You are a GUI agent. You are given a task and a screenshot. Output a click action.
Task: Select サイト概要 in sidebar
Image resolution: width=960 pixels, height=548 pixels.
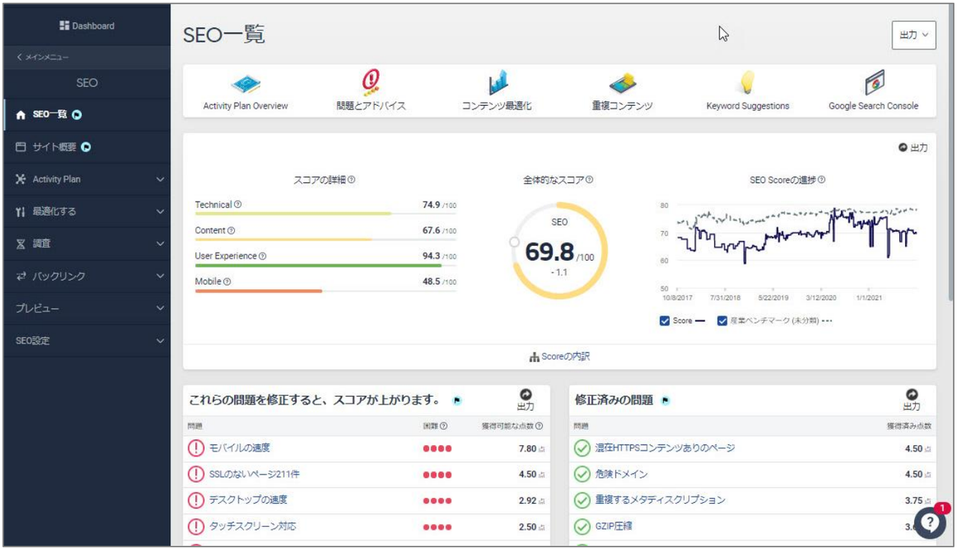(87, 147)
